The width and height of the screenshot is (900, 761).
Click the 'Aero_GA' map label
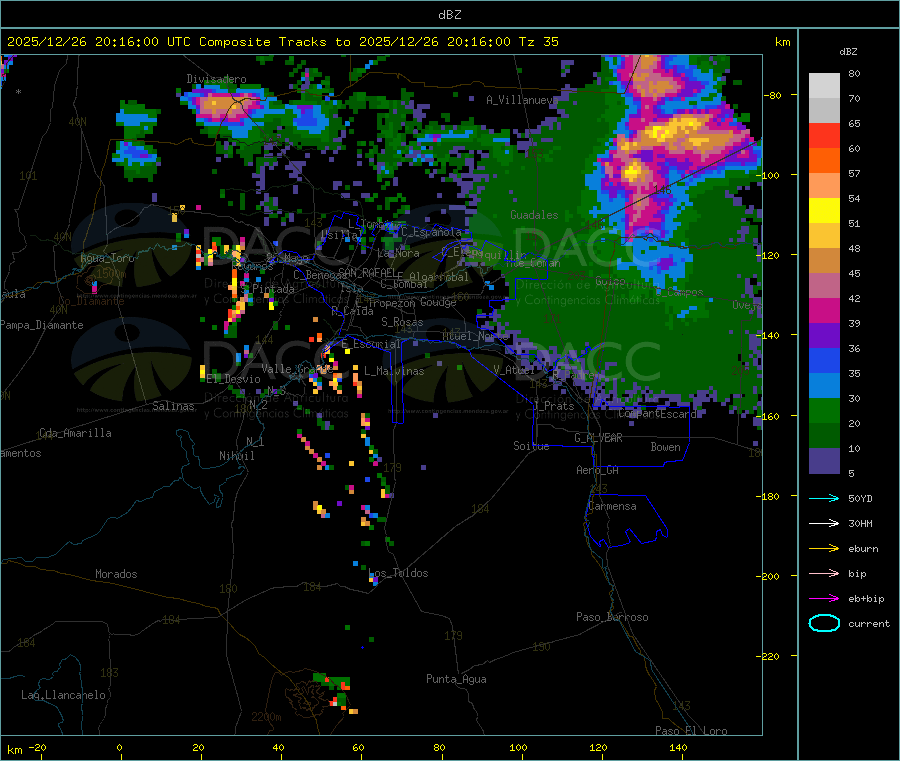tap(598, 470)
